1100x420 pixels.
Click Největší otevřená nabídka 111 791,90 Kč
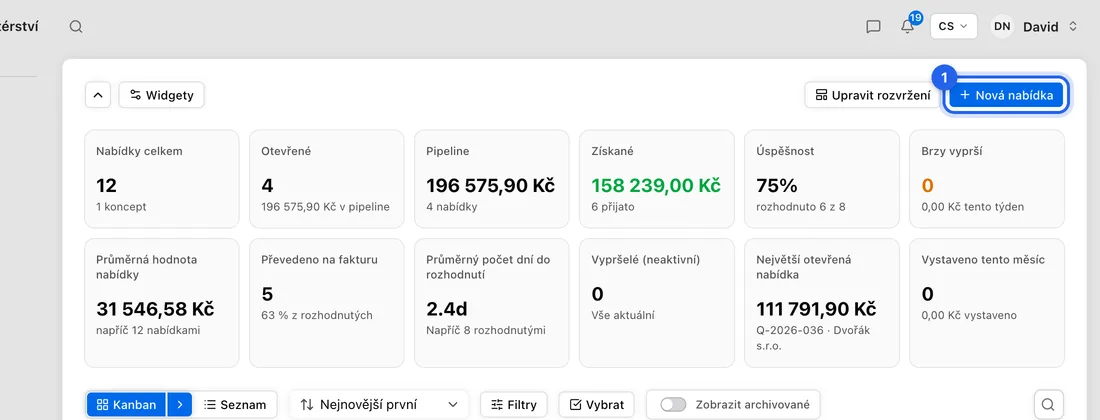816,309
